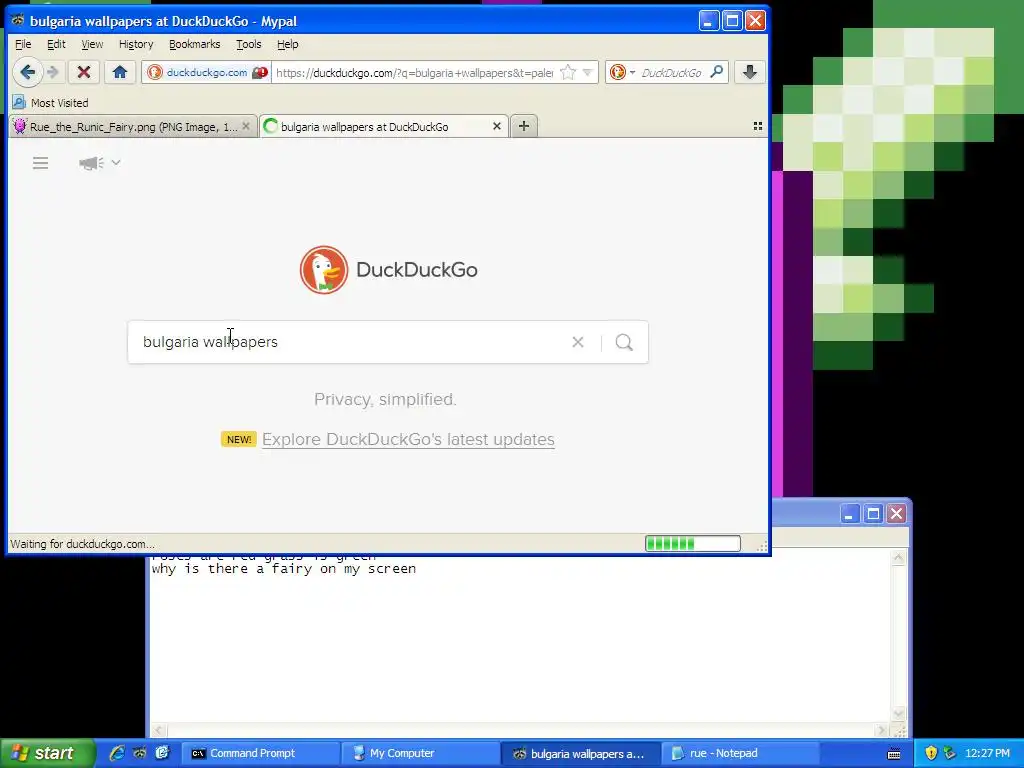Screen dimensions: 1024x768
Task: Click the page loading progress bar
Action: (x=693, y=543)
